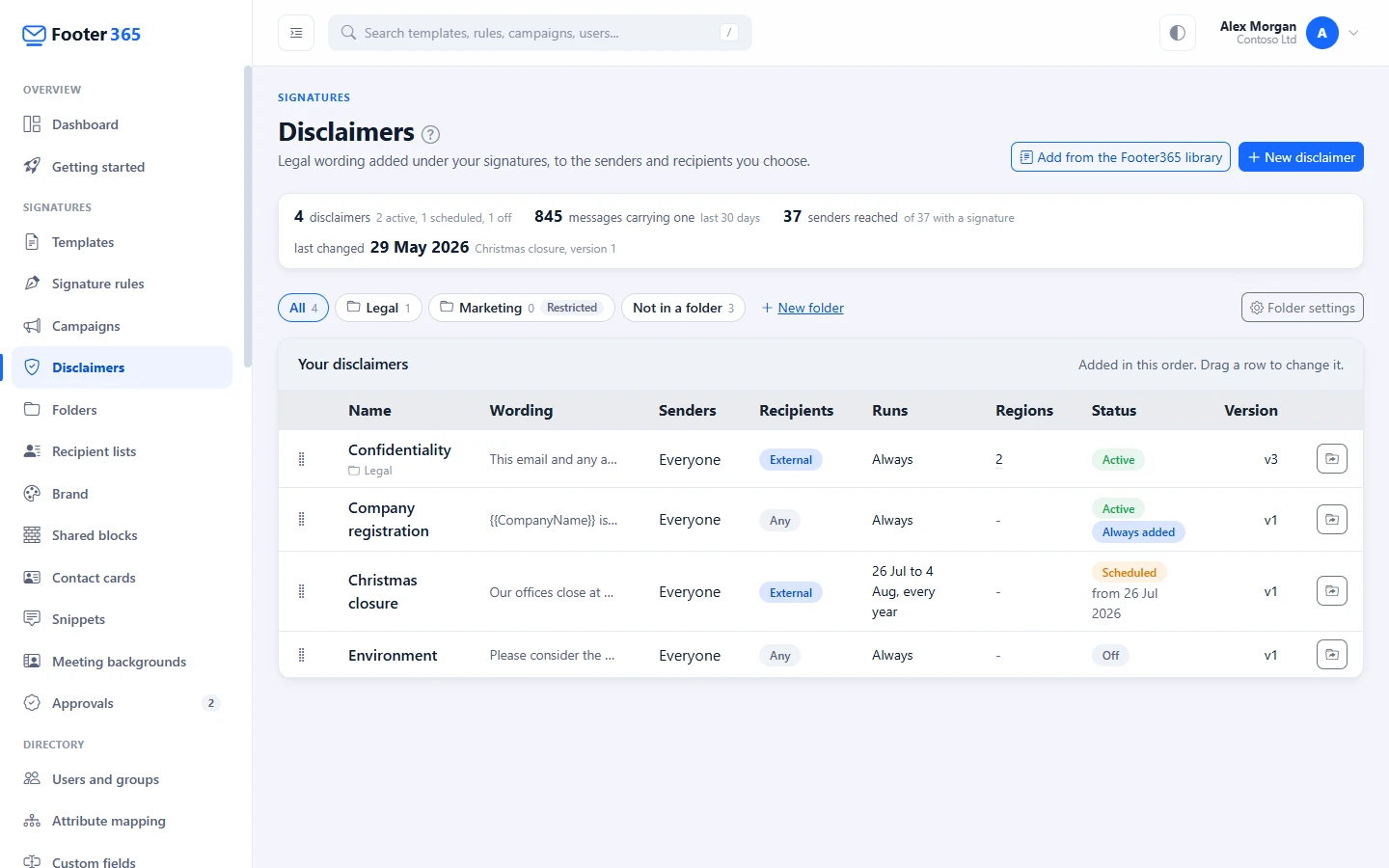Click the Snippets icon in the sidebar

click(32, 619)
